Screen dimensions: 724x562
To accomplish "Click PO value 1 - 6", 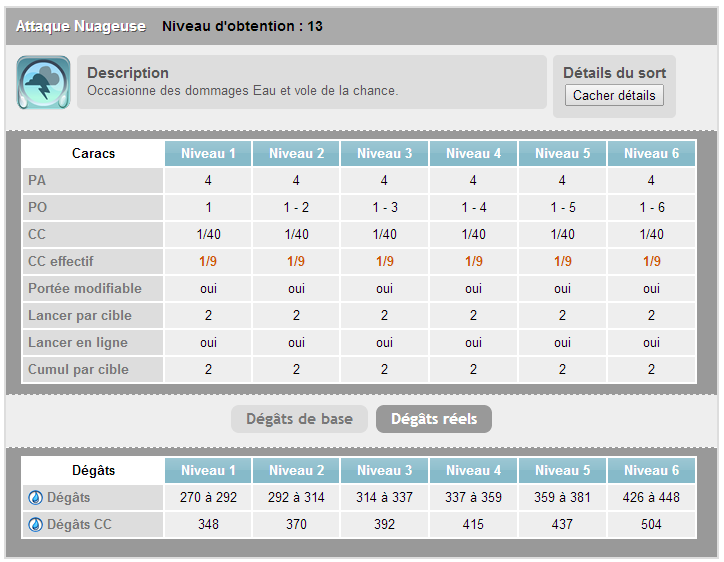I will (652, 207).
